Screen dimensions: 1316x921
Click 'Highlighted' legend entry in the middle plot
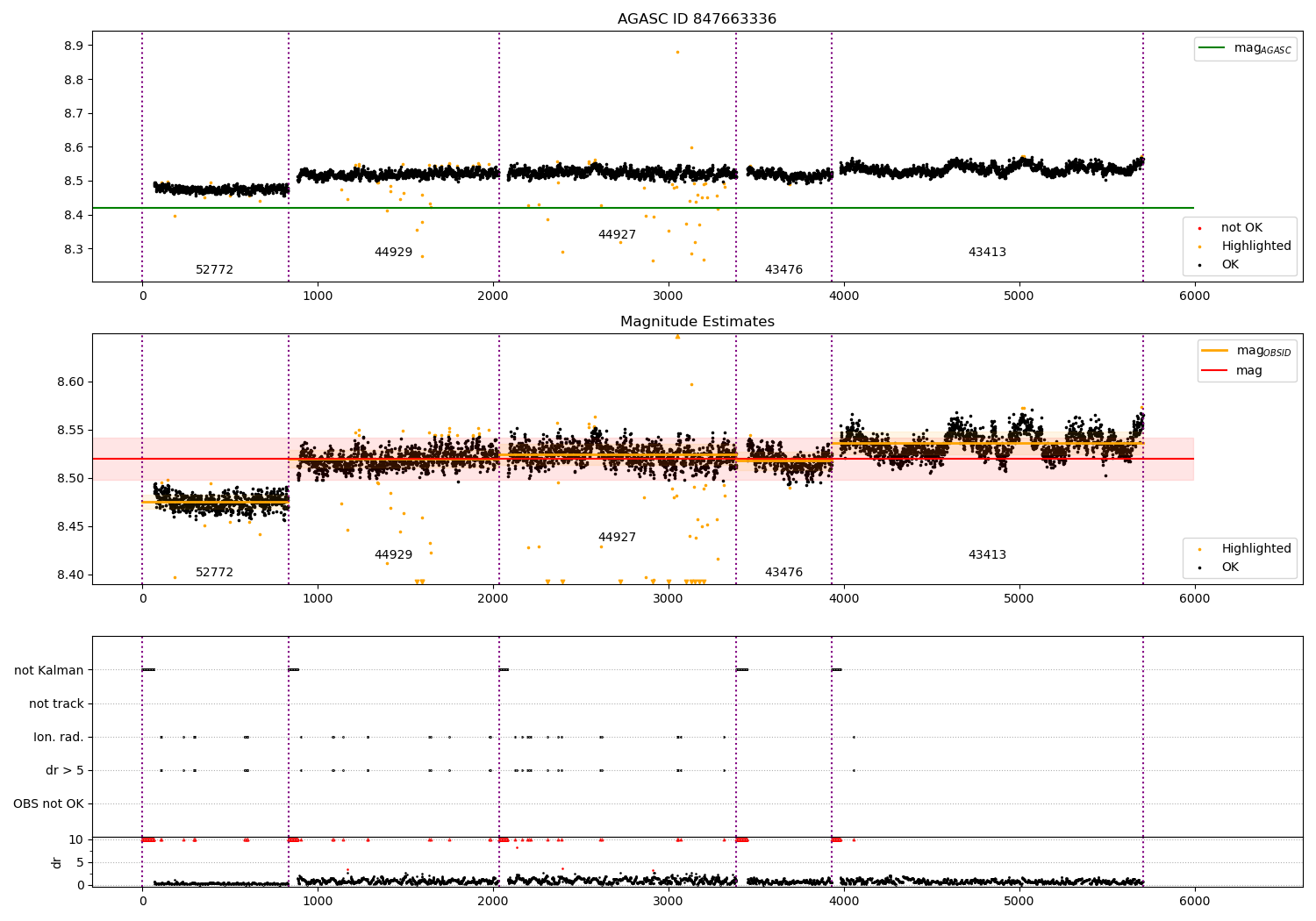[1256, 549]
